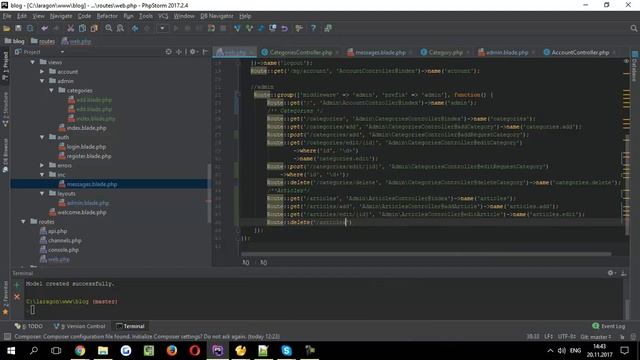640x360 pixels.
Task: Open Skype from the taskbar
Action: tap(287, 351)
